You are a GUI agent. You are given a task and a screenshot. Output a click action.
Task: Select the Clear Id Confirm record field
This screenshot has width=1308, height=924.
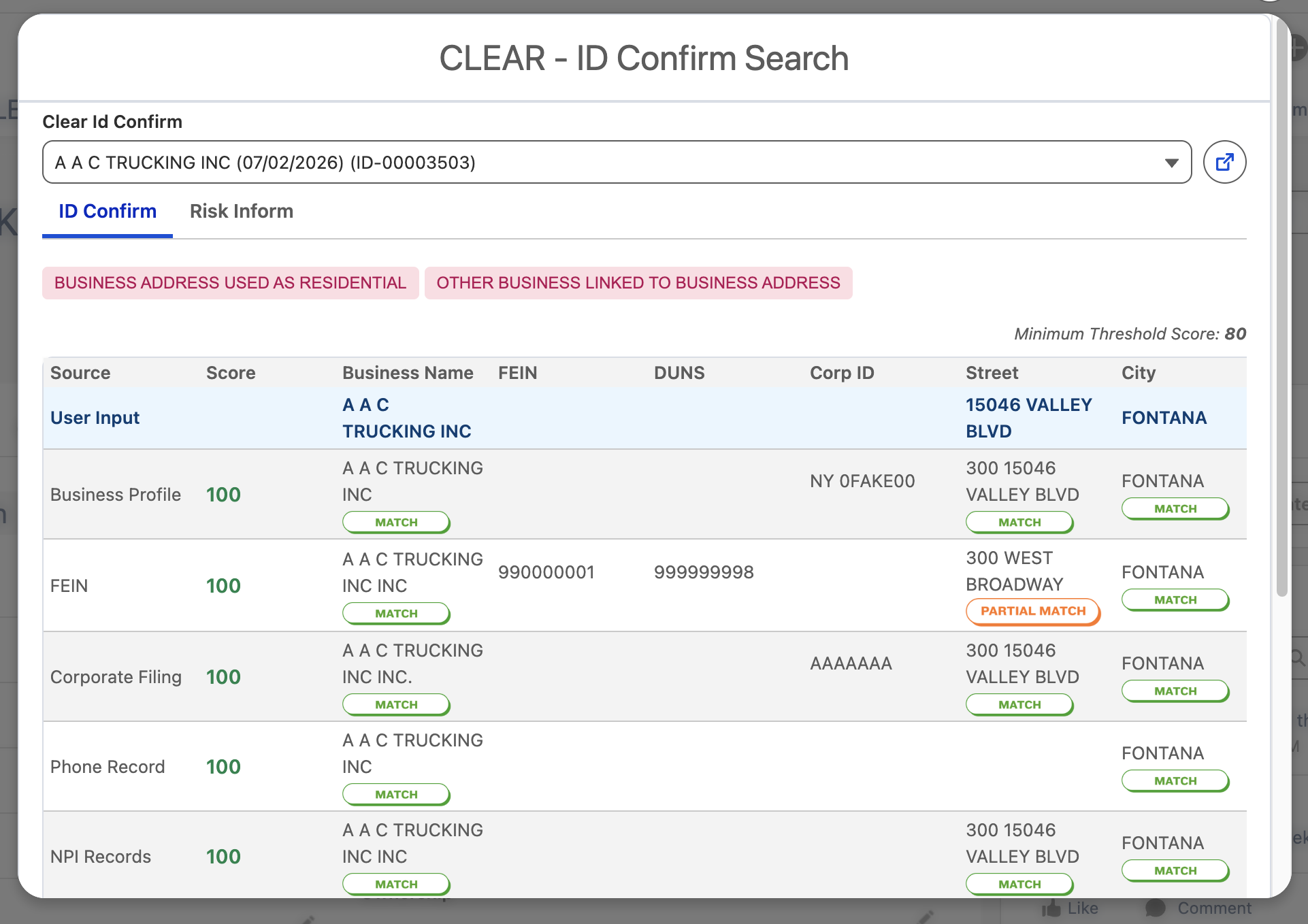[x=617, y=162]
